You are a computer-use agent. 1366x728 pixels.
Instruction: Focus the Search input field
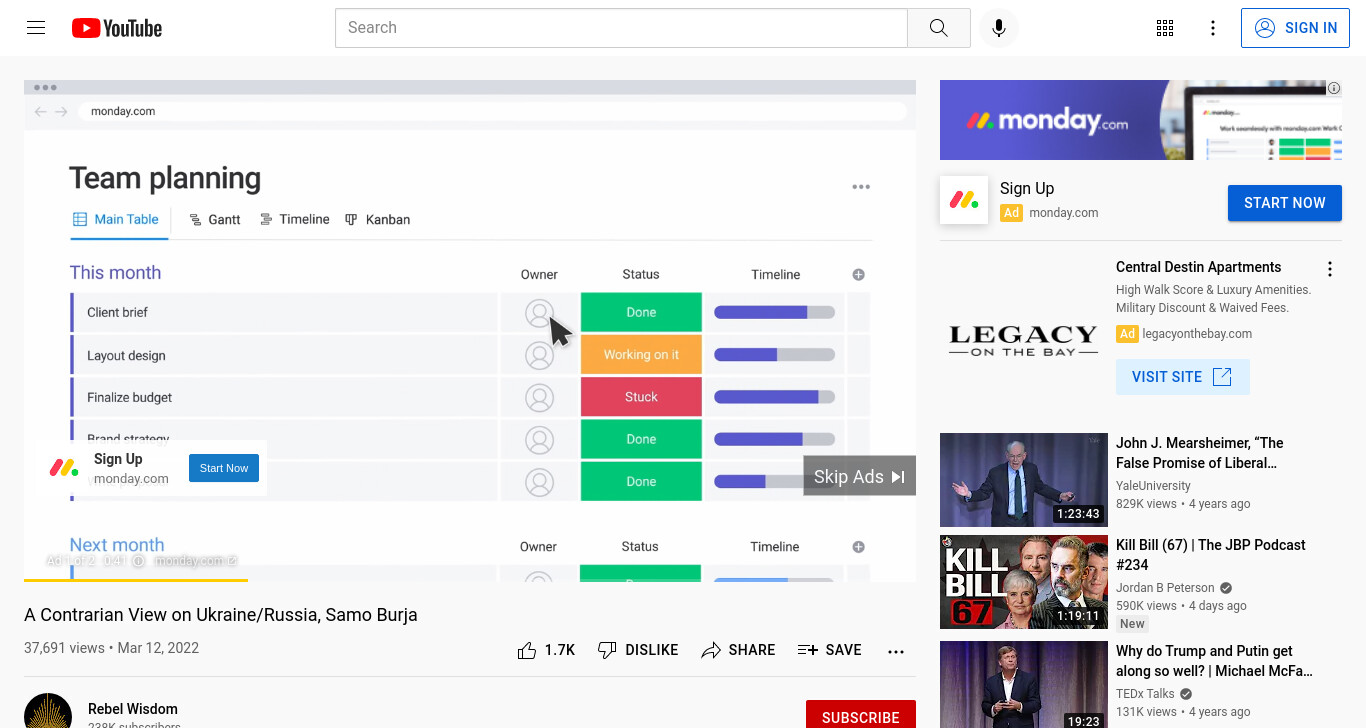pyautogui.click(x=621, y=28)
